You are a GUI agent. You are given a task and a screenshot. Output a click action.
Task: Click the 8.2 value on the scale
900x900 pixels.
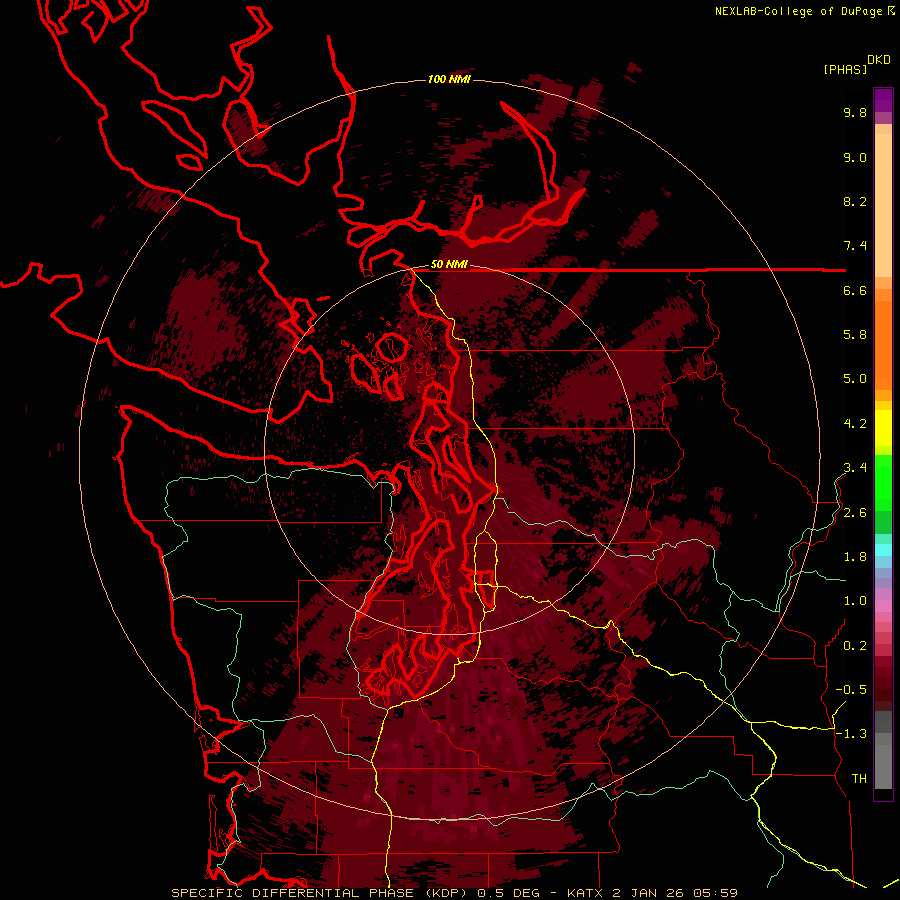[x=855, y=202]
